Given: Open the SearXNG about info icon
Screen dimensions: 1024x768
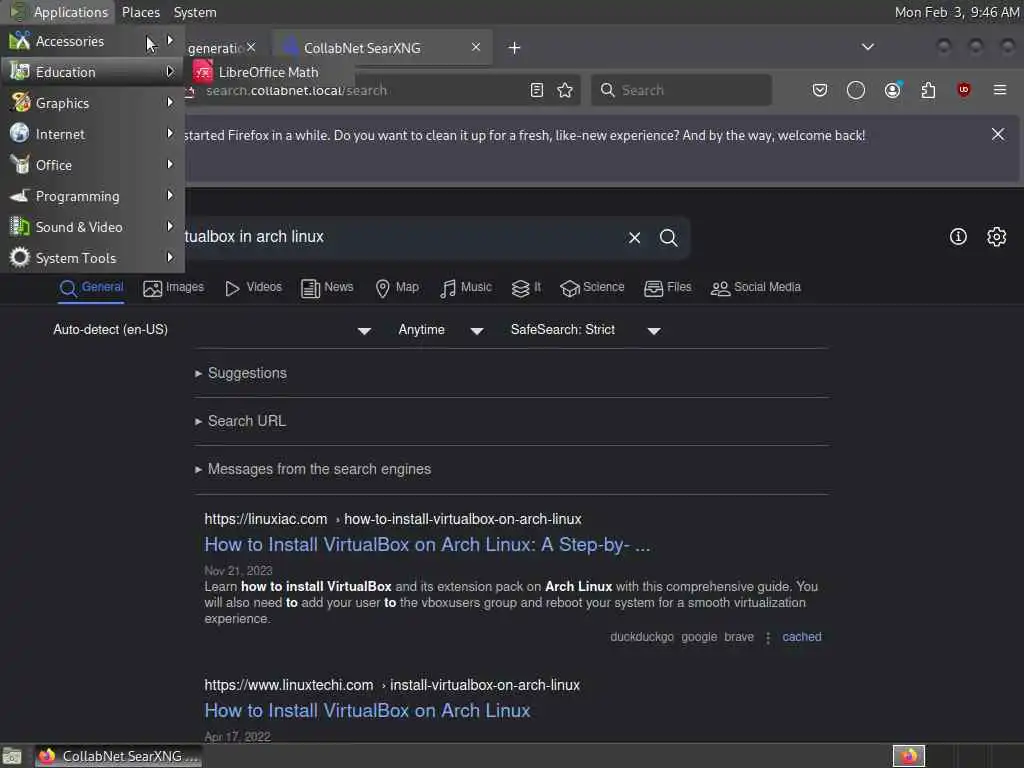Looking at the screenshot, I should click(958, 236).
